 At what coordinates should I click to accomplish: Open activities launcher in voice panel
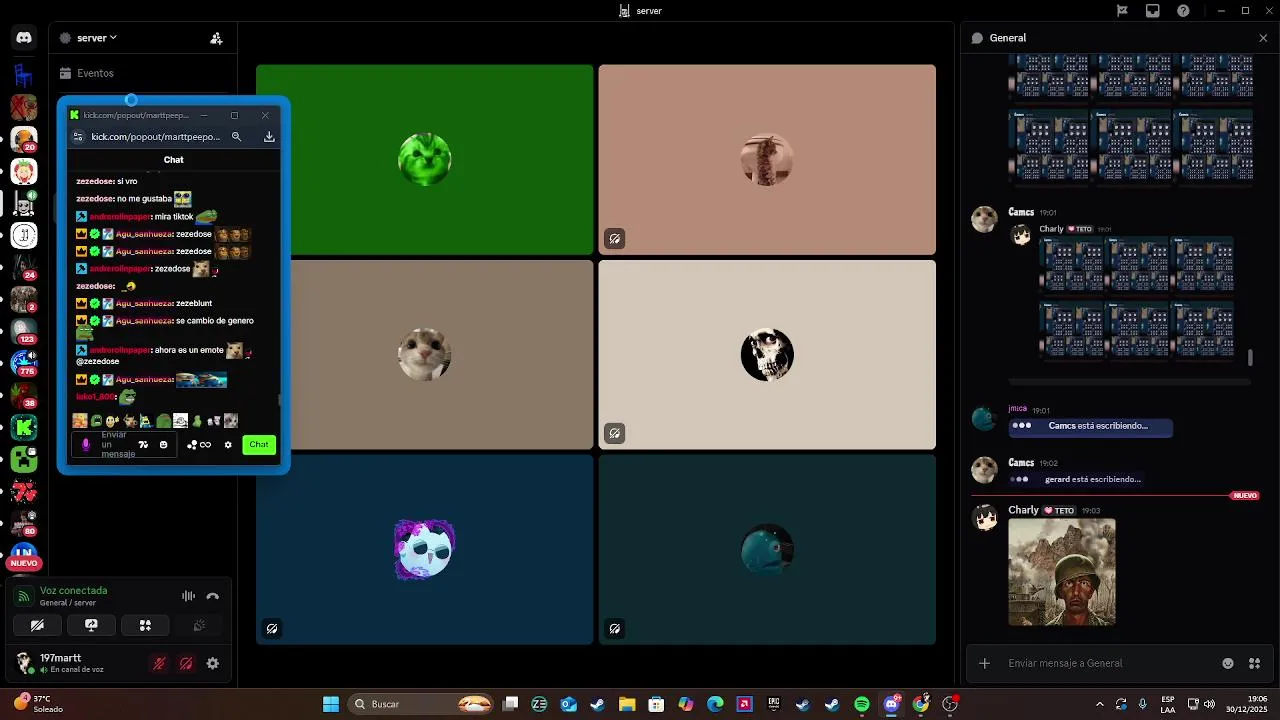coord(145,625)
